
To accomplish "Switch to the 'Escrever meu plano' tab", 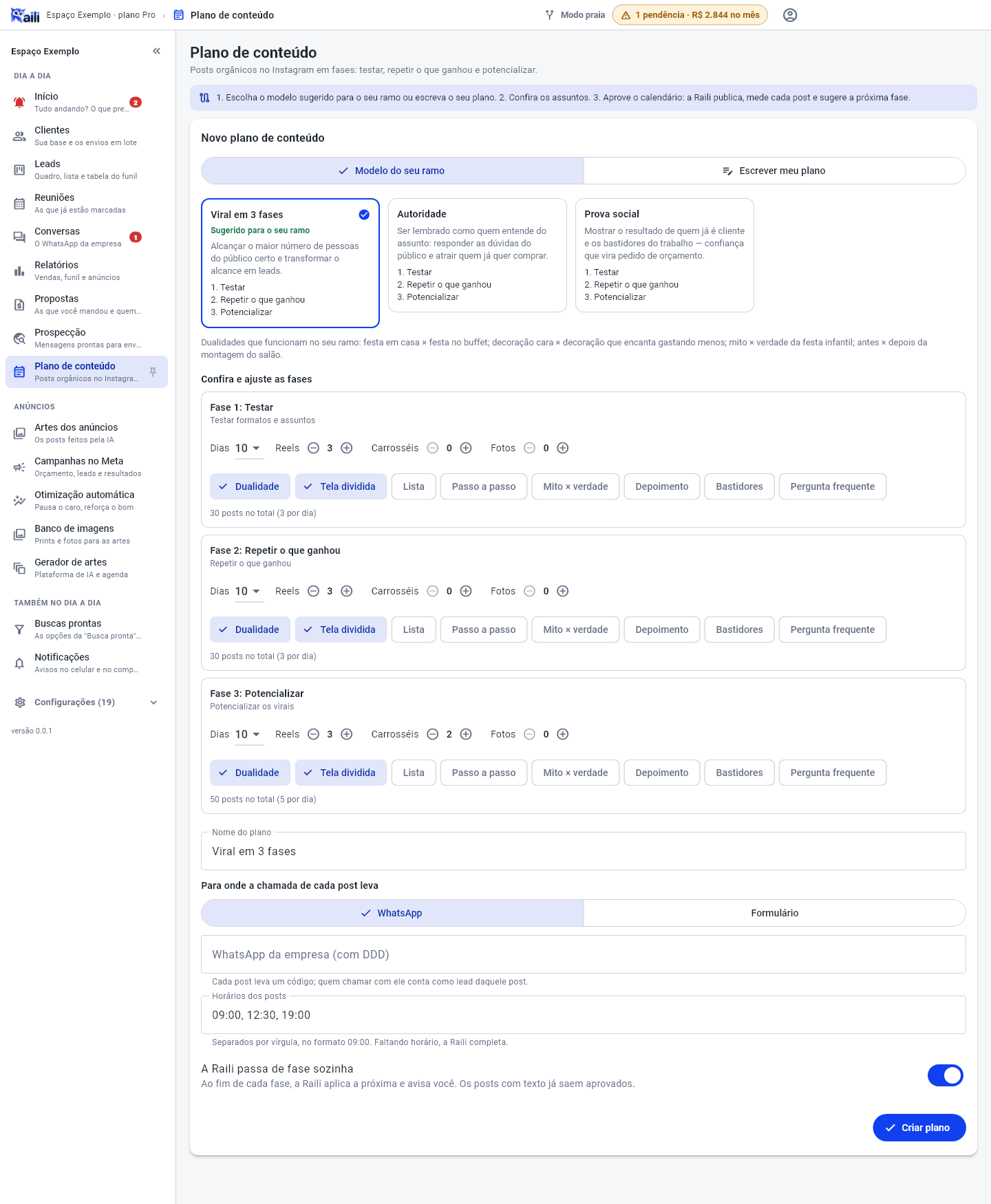I will 774,171.
